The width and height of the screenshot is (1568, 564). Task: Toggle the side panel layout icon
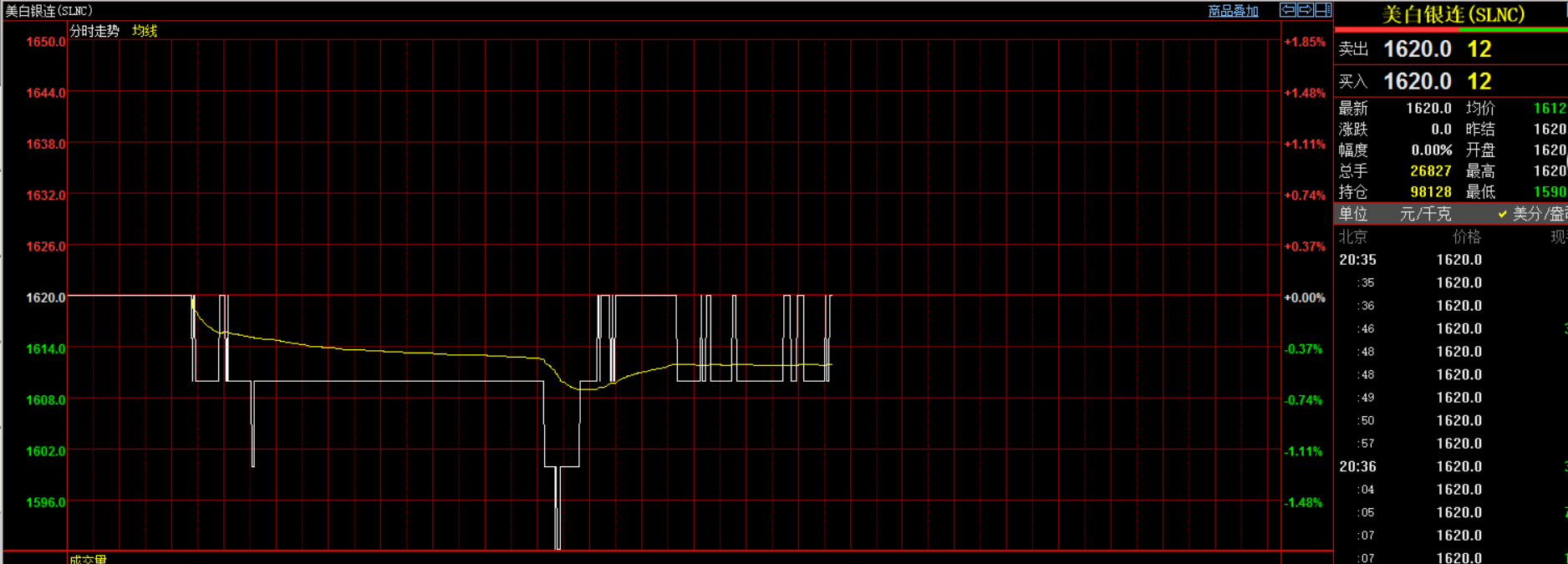pos(1323,10)
